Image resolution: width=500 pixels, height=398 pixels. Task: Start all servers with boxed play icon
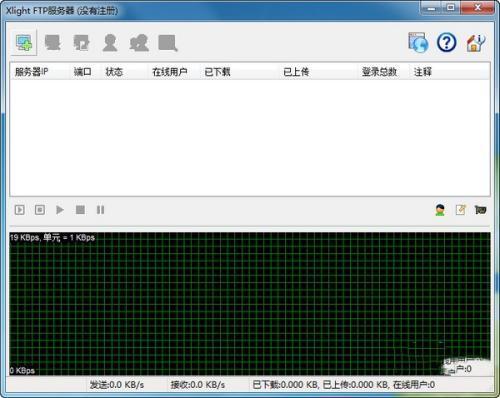point(20,210)
